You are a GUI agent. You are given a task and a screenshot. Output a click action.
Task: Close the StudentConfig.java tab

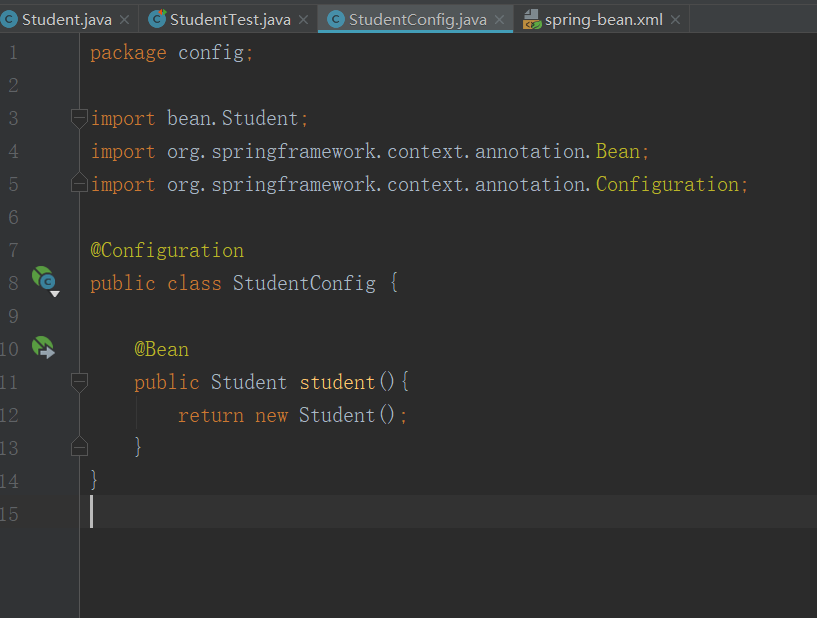tap(499, 20)
